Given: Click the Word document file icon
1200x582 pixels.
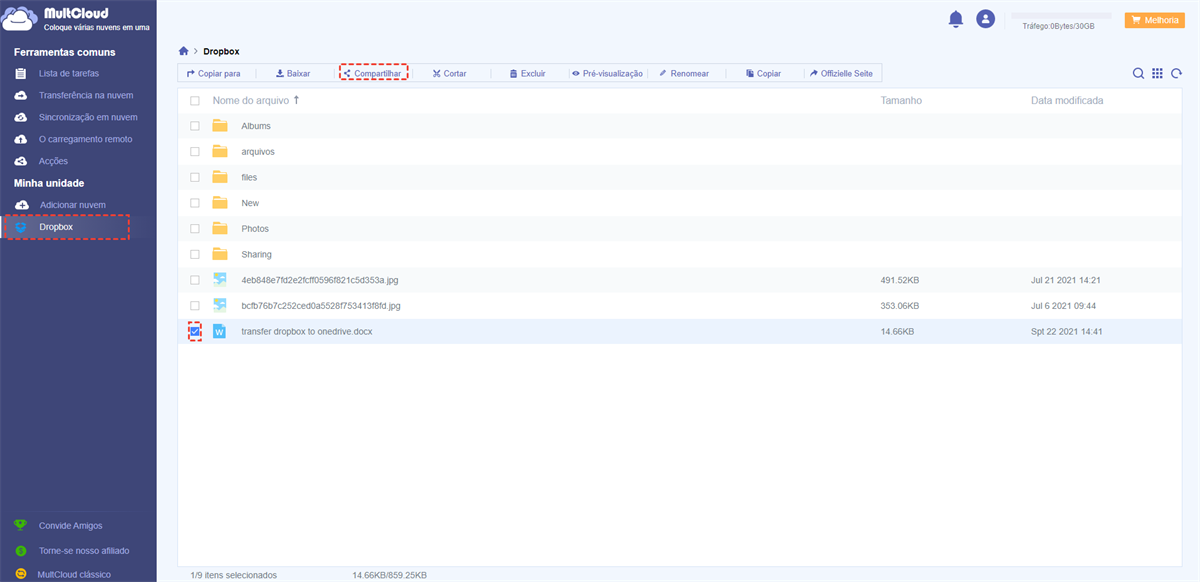Looking at the screenshot, I should 220,331.
